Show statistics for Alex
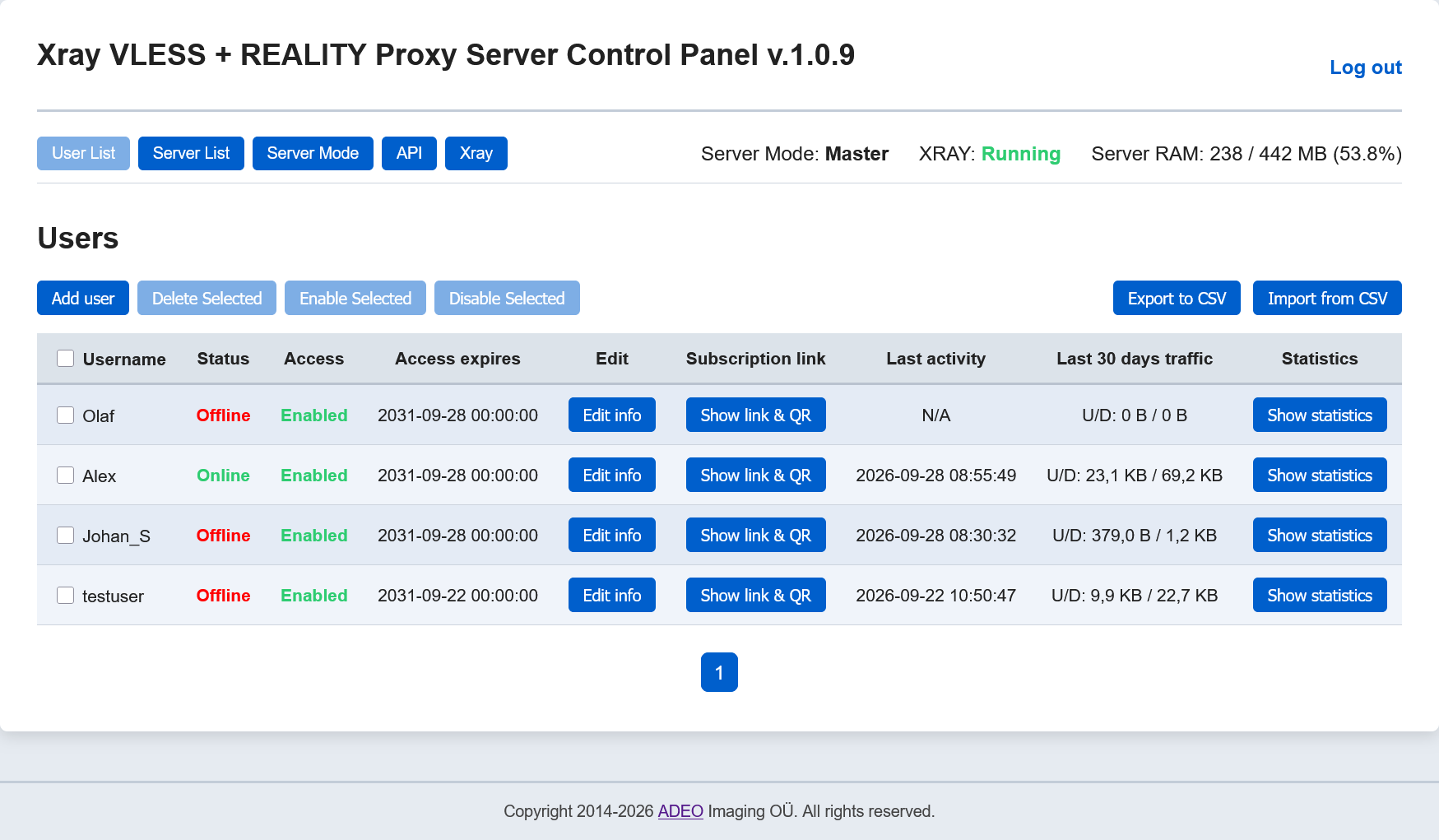This screenshot has width=1439, height=840. click(x=1320, y=475)
